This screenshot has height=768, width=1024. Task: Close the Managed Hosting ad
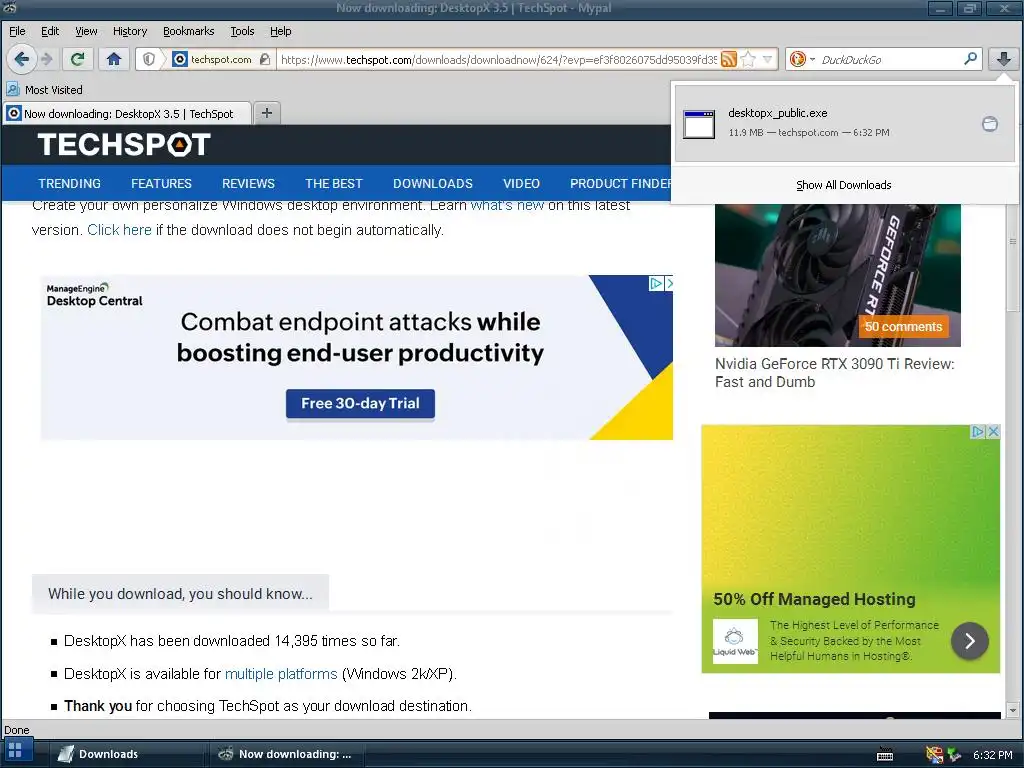pos(993,432)
